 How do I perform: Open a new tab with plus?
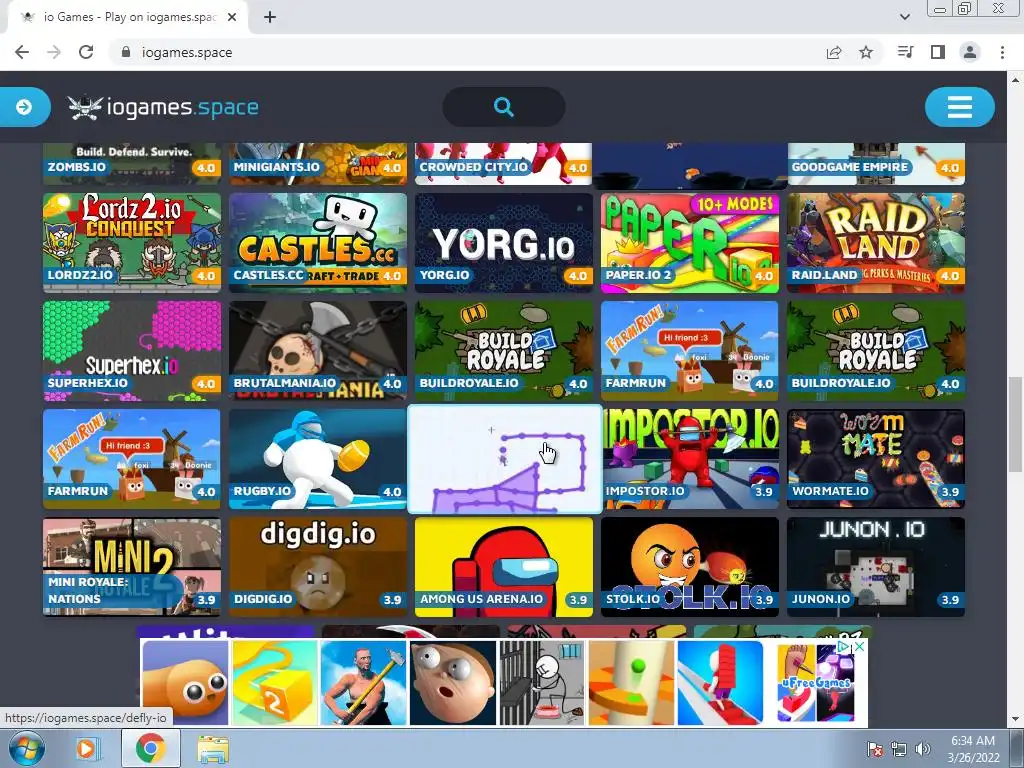[x=270, y=17]
